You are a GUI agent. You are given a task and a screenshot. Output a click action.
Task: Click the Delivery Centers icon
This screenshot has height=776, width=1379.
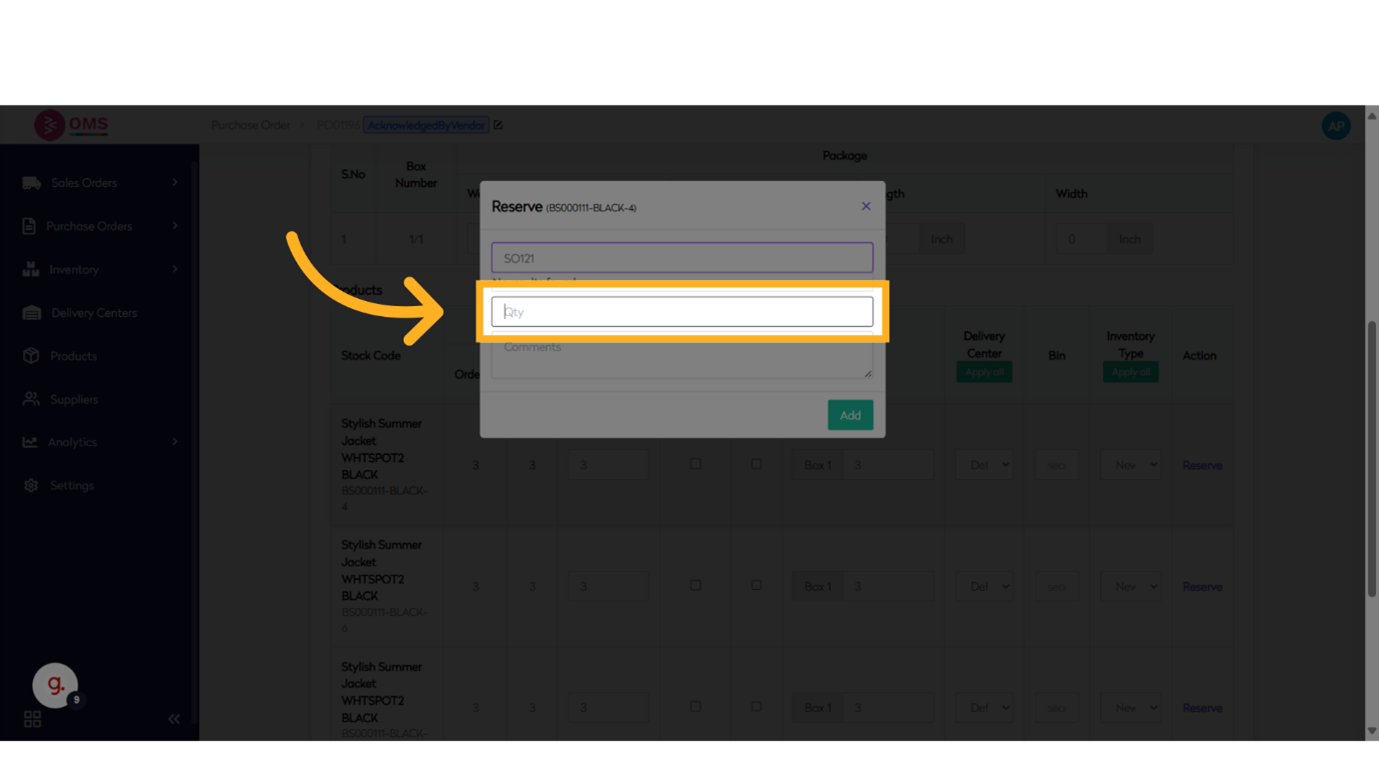pyautogui.click(x=31, y=313)
